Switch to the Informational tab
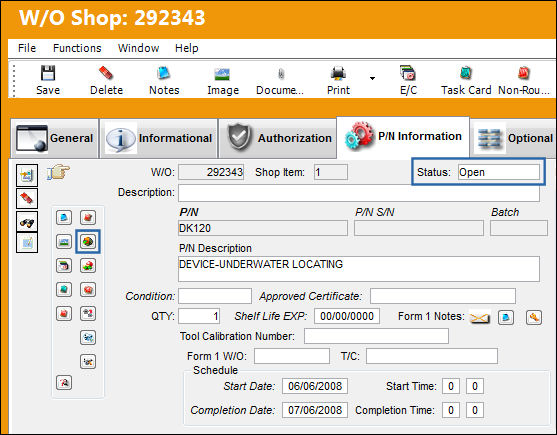This screenshot has width=557, height=435. (159, 138)
